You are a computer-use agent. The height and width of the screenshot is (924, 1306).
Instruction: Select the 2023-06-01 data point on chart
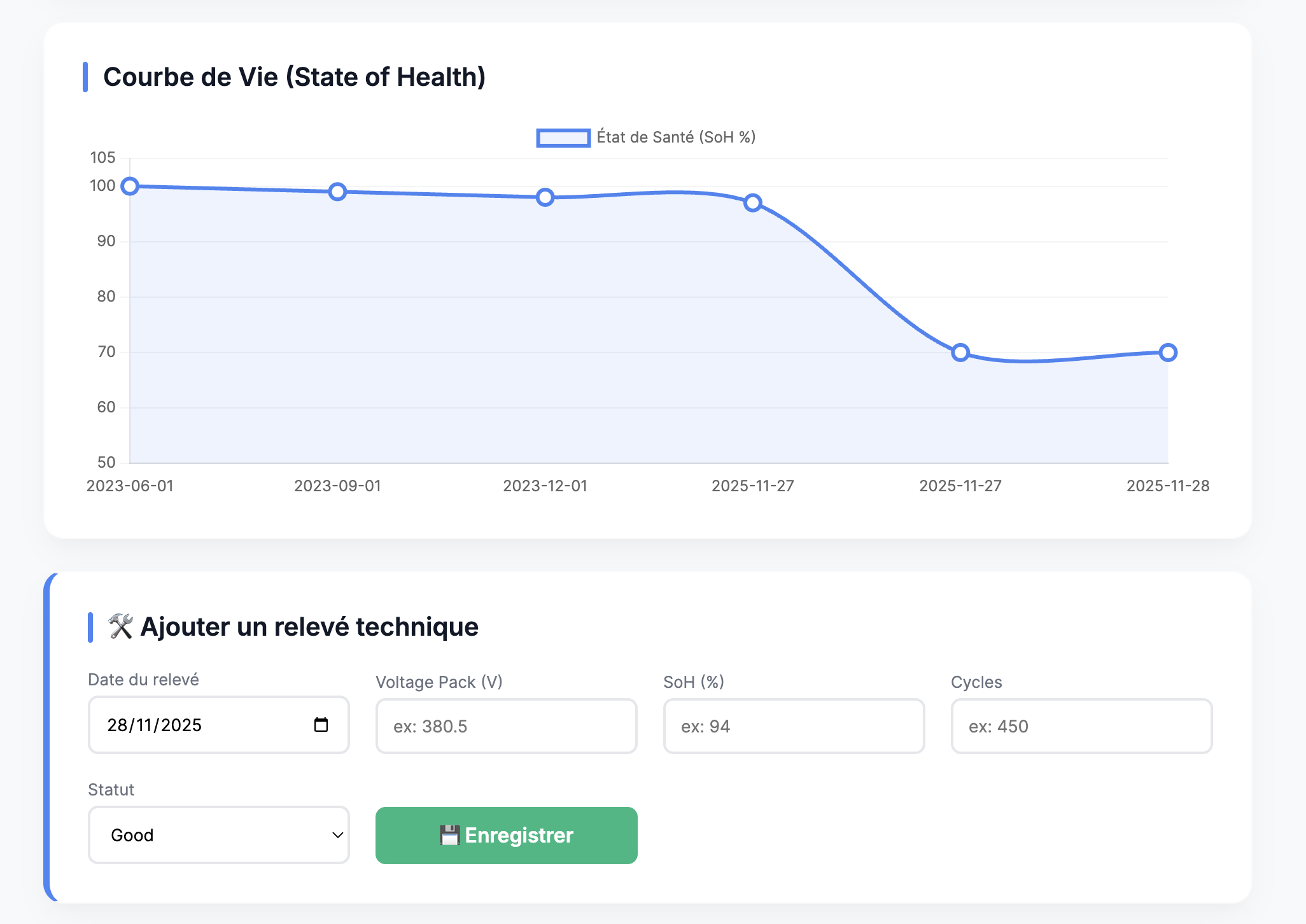tap(130, 186)
